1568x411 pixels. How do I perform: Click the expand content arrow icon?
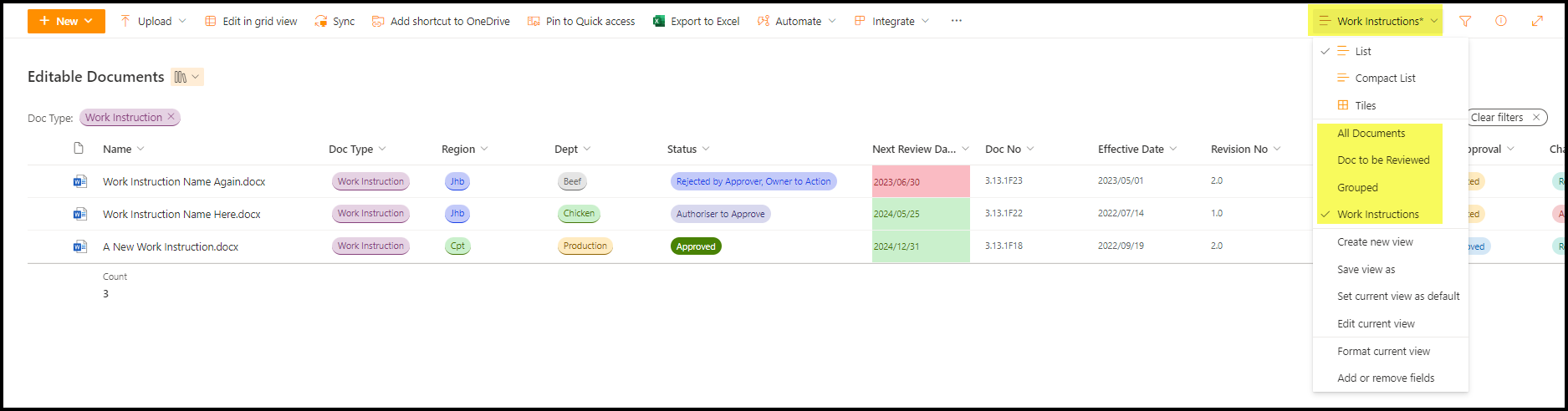[1537, 21]
